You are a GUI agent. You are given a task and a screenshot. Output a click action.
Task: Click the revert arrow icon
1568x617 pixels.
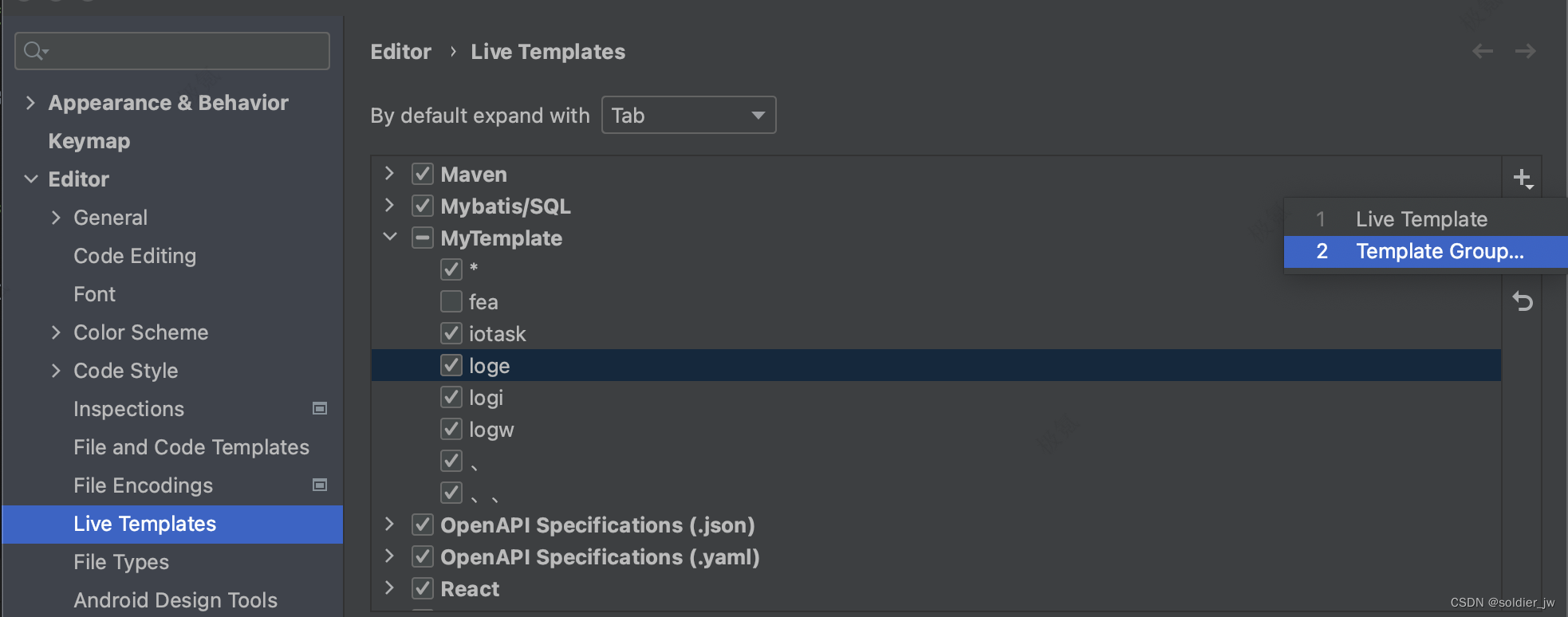click(1522, 301)
